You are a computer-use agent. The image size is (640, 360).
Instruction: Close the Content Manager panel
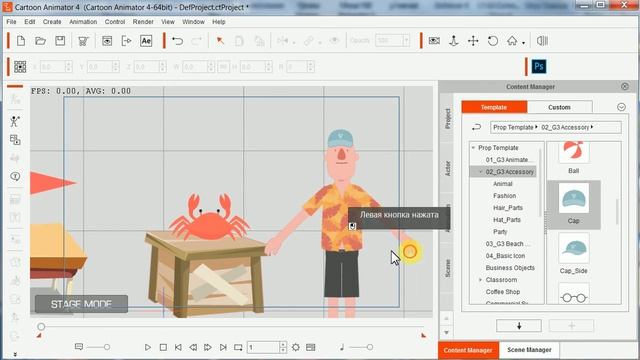pyautogui.click(x=624, y=87)
